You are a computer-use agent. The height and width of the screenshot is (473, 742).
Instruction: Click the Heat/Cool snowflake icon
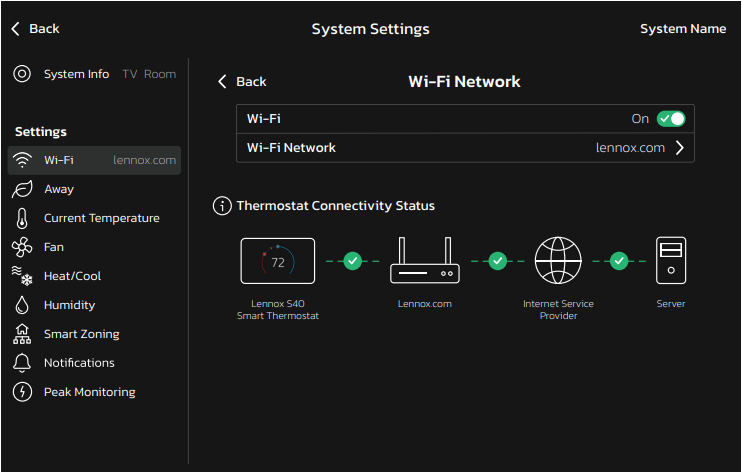[x=22, y=276]
